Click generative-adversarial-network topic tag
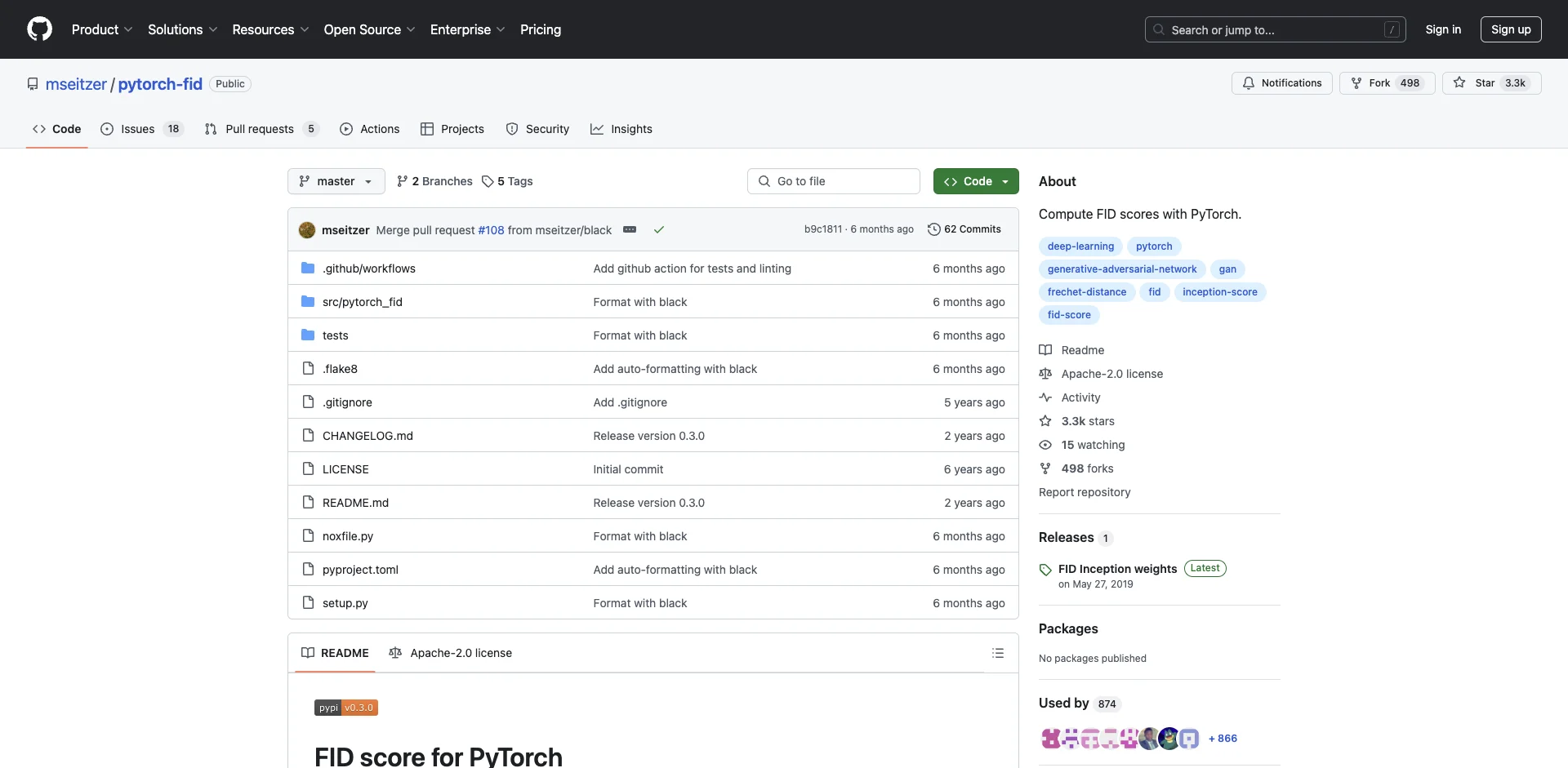Image resolution: width=1568 pixels, height=768 pixels. [x=1122, y=269]
